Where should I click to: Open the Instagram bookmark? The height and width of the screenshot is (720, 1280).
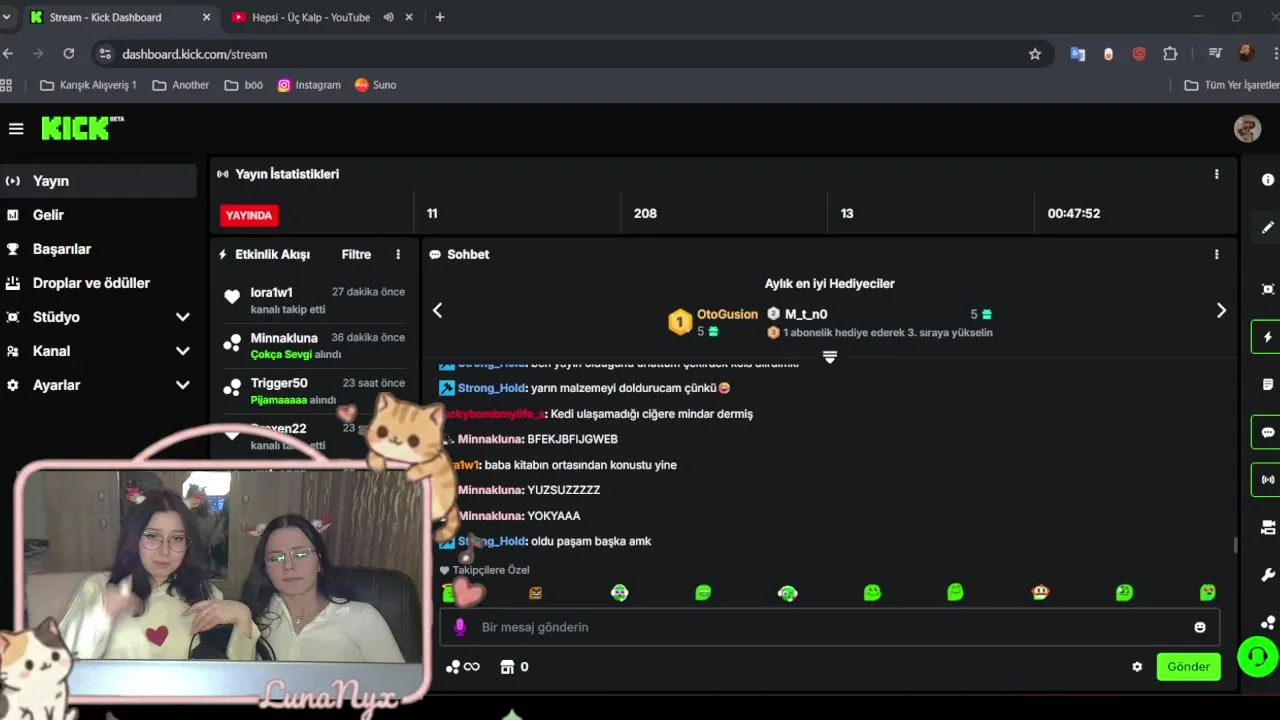(309, 85)
